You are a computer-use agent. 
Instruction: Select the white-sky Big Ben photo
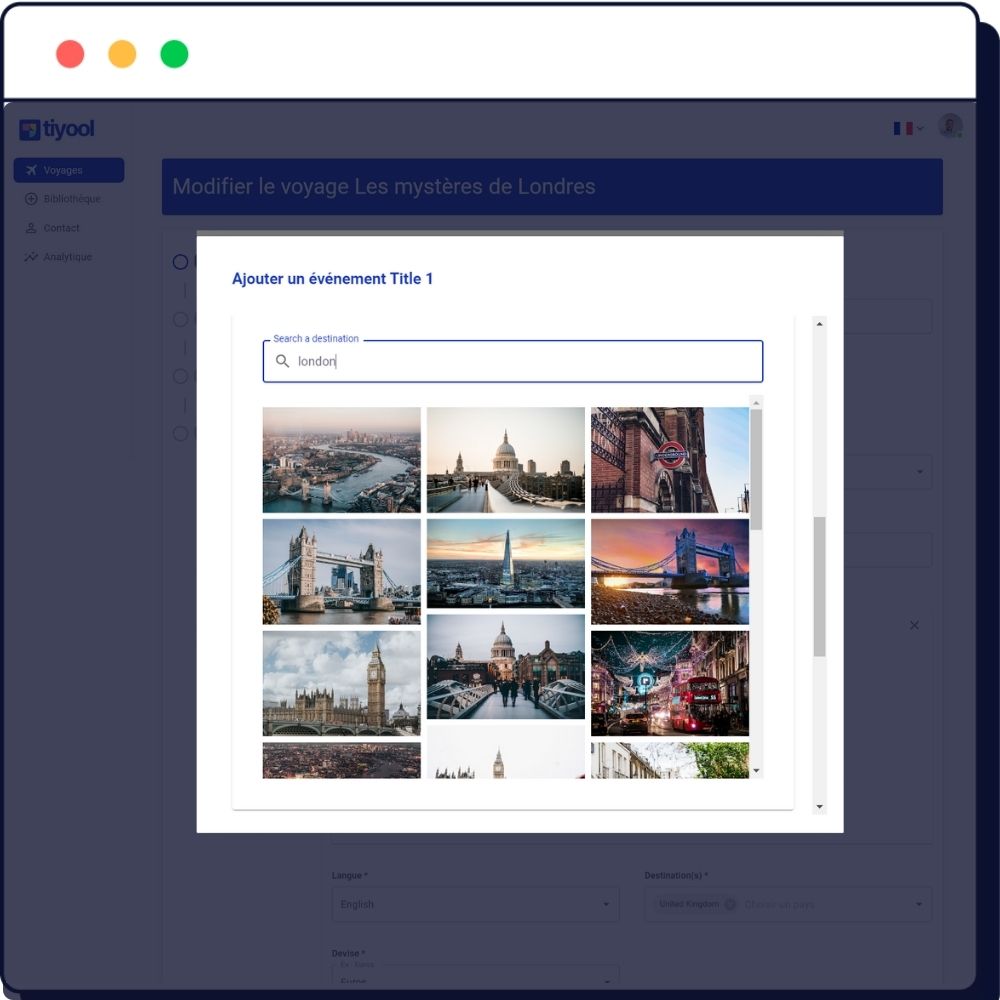click(506, 753)
